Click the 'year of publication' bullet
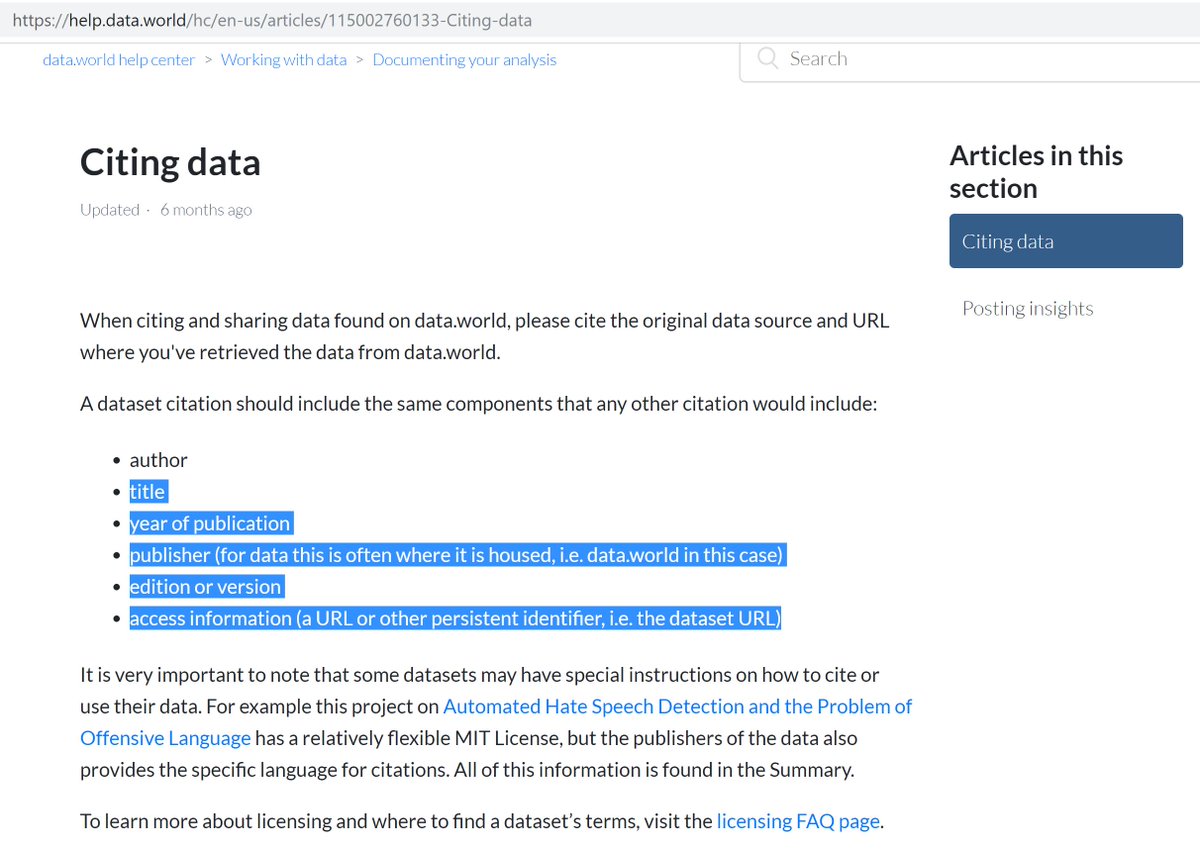 coord(210,523)
